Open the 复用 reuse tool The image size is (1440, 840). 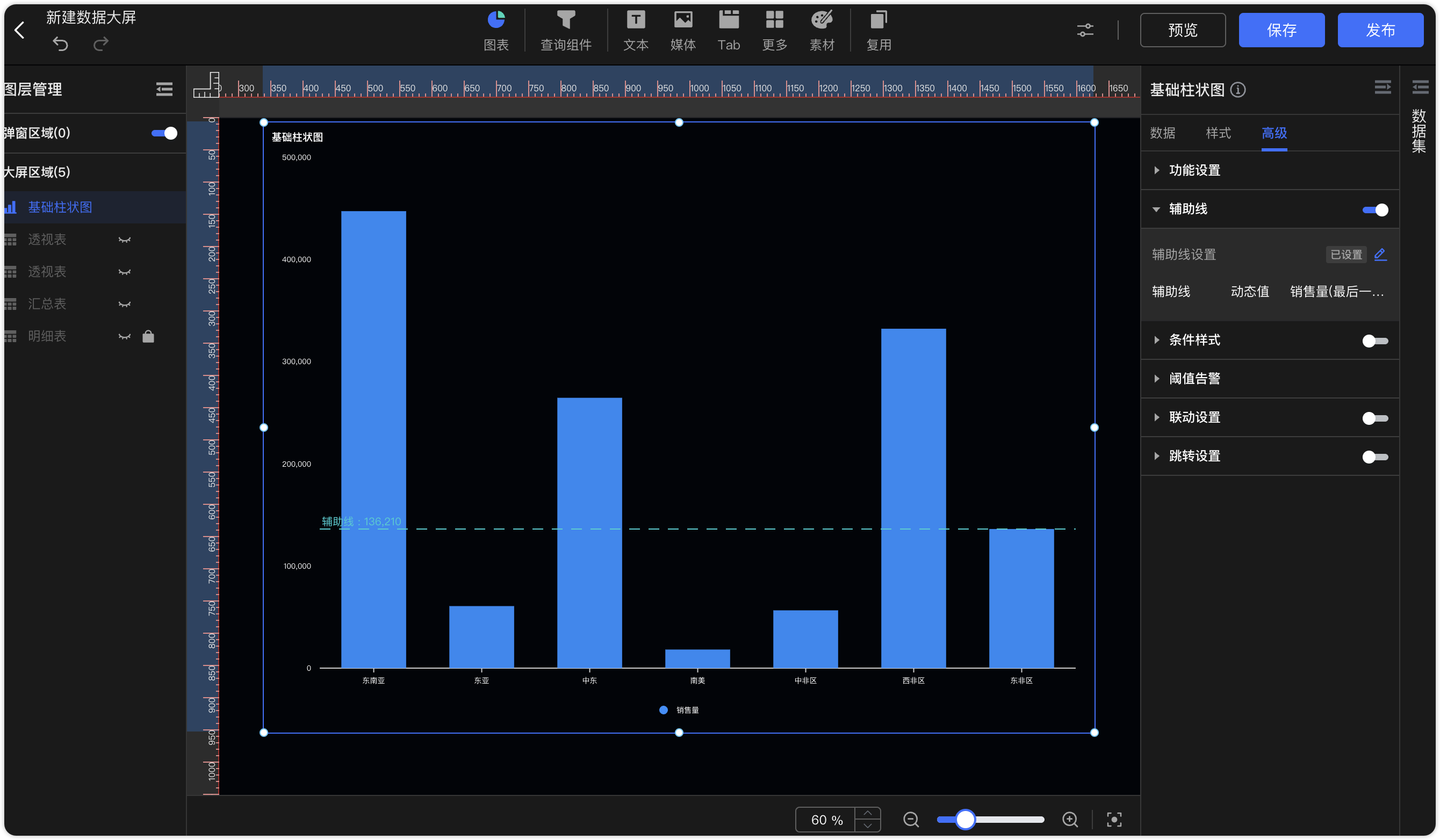point(879,31)
